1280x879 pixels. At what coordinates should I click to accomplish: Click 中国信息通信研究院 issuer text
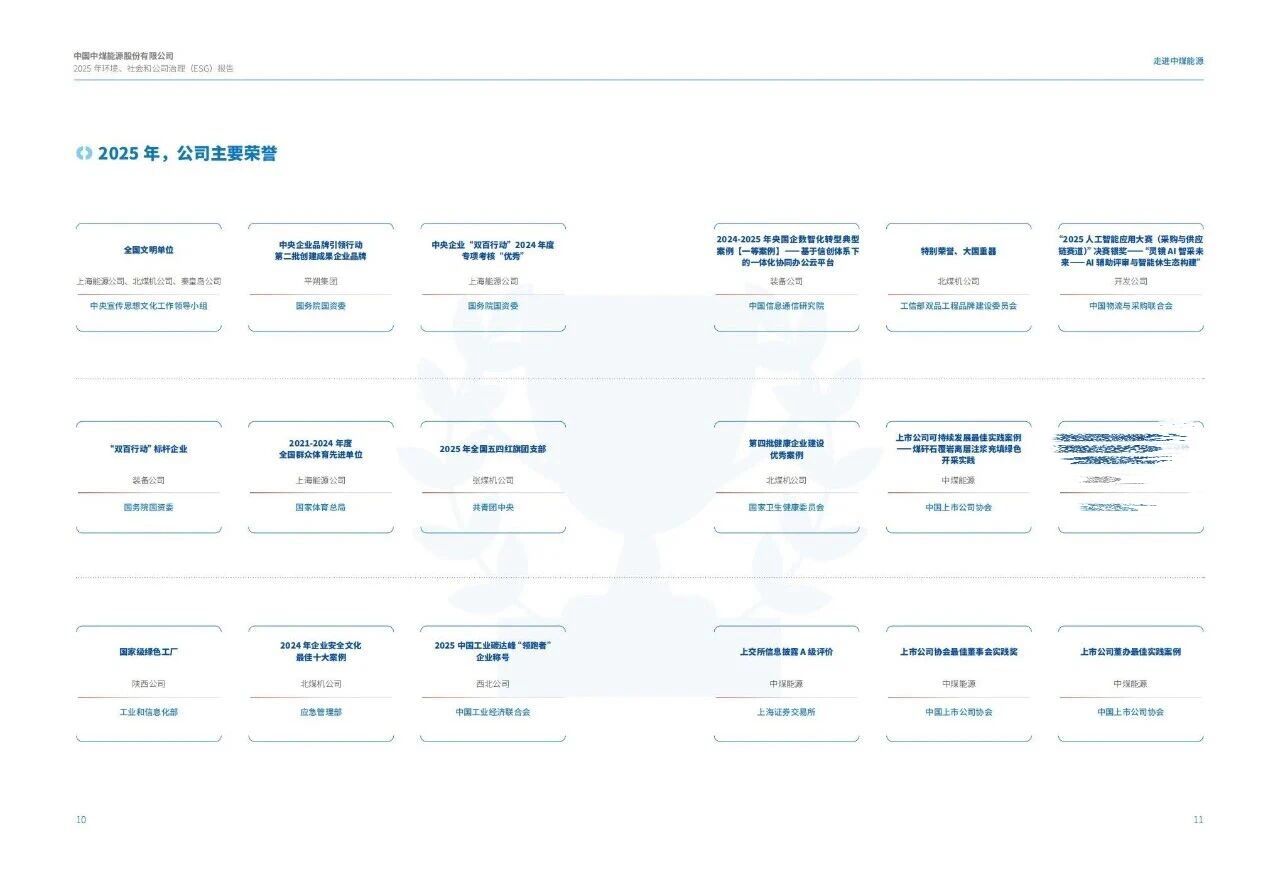786,306
